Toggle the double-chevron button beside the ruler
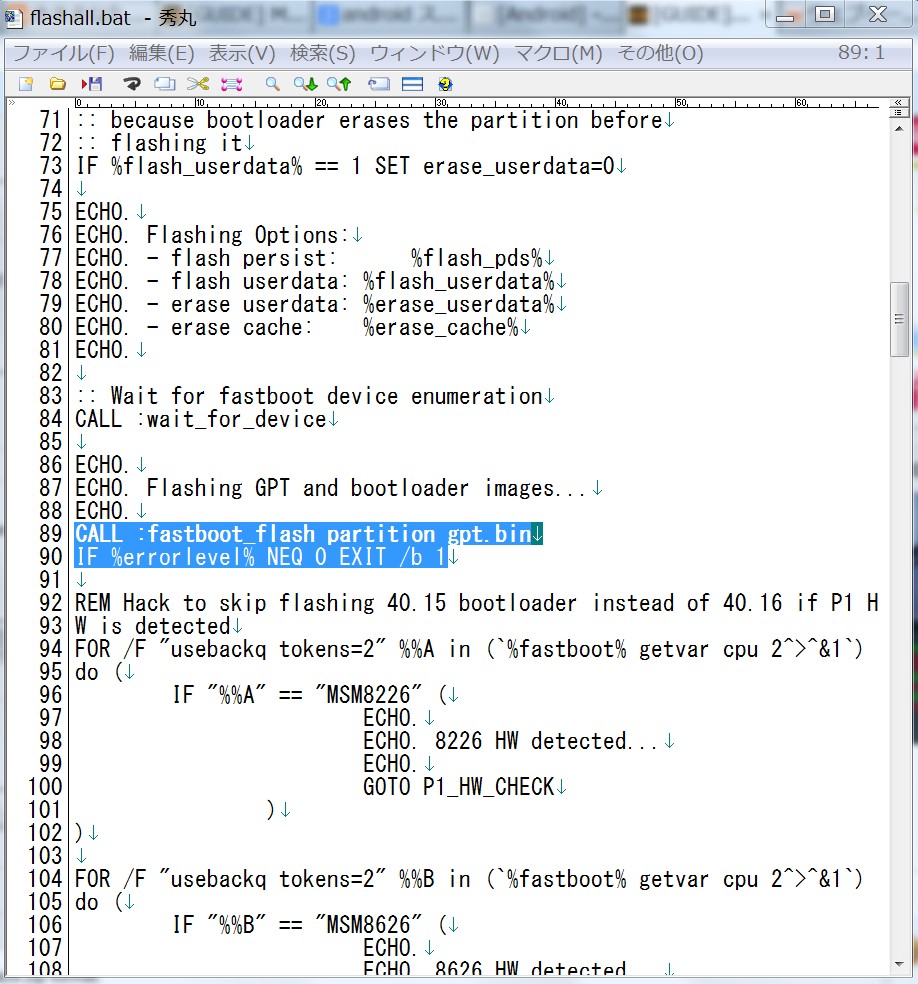918x984 pixels. (x=899, y=102)
